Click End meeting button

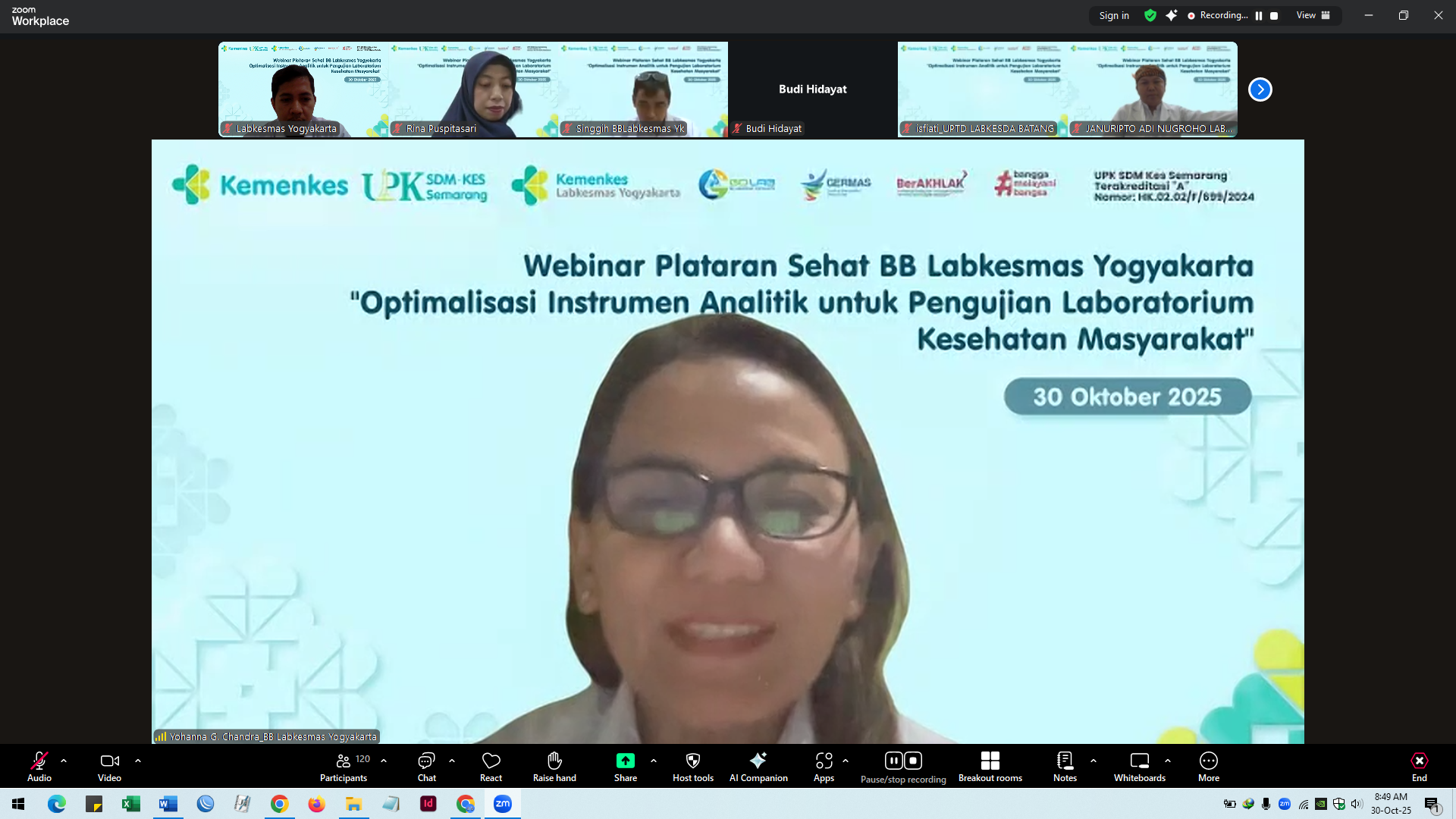(1420, 766)
